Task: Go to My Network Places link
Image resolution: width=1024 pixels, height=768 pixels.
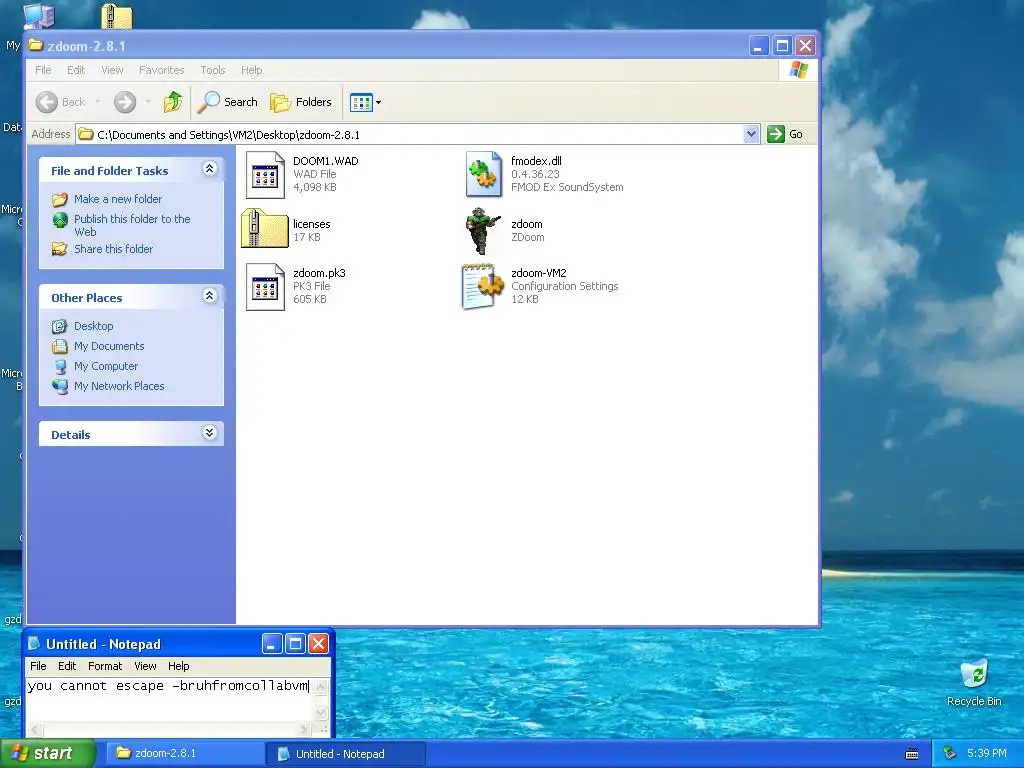Action: pyautogui.click(x=119, y=386)
